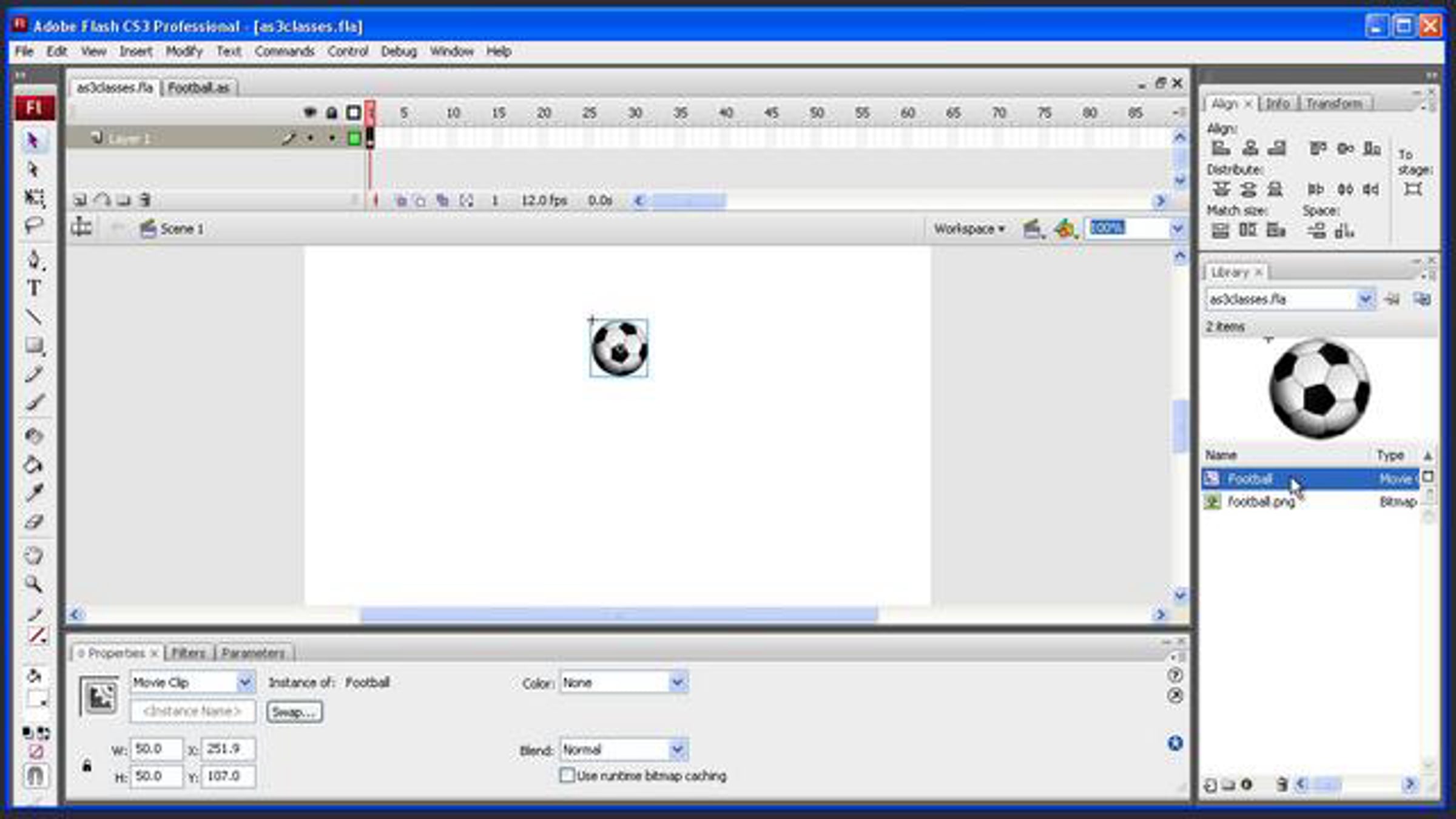Select the Line tool

click(x=34, y=317)
